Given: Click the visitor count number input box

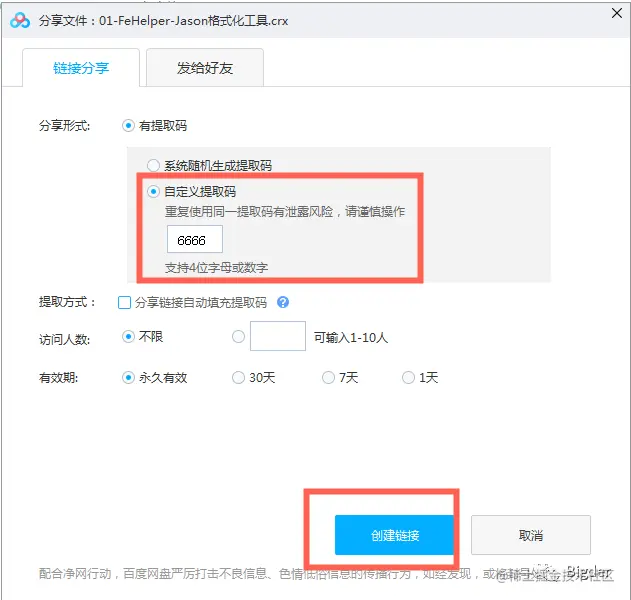Looking at the screenshot, I should (x=278, y=336).
